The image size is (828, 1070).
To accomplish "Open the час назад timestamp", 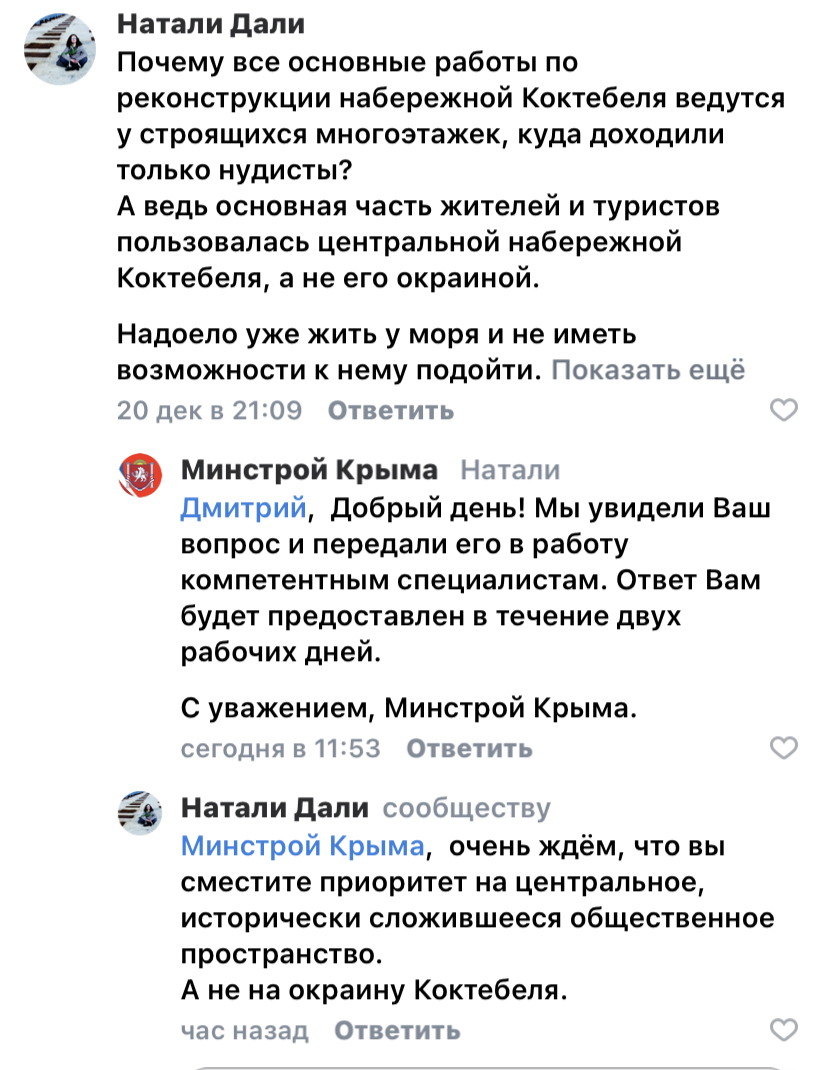I will coord(244,1030).
